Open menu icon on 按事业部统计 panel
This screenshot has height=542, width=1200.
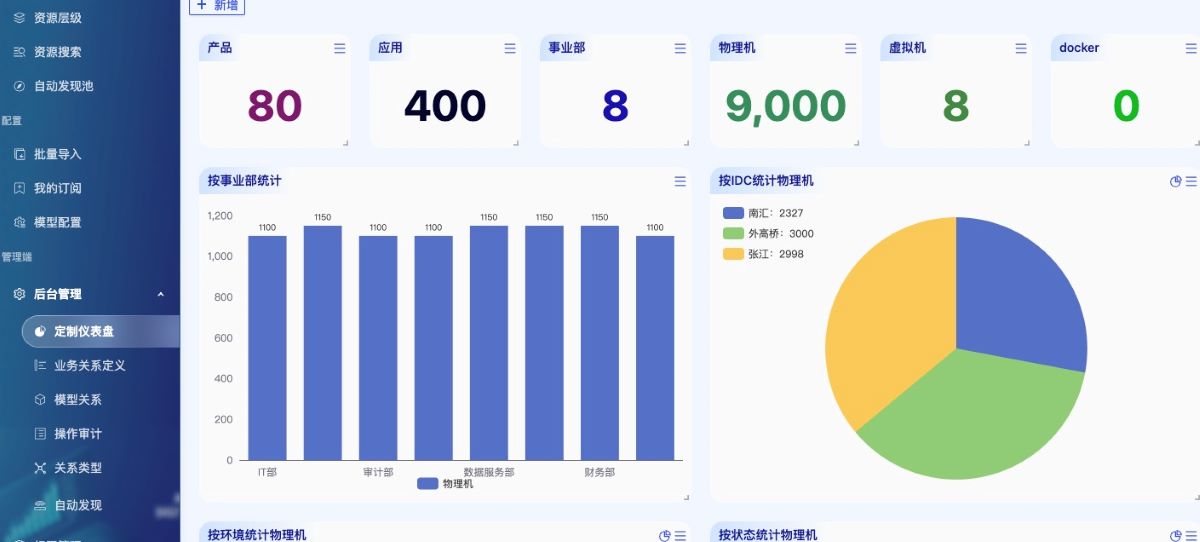[680, 181]
